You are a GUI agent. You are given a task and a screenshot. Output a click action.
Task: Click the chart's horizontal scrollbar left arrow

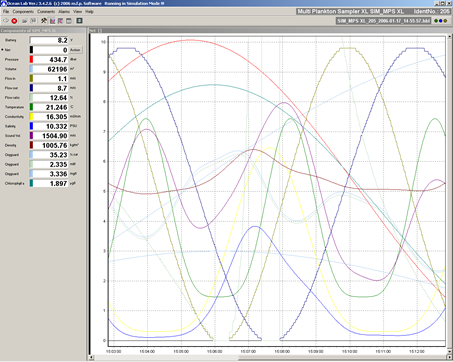tap(92, 358)
